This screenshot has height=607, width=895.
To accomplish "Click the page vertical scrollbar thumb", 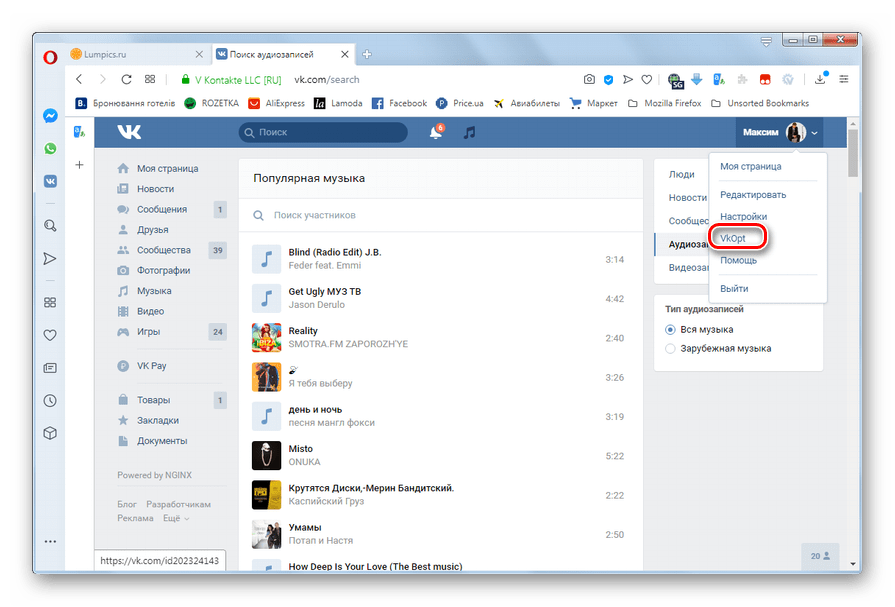I will pyautogui.click(x=853, y=153).
